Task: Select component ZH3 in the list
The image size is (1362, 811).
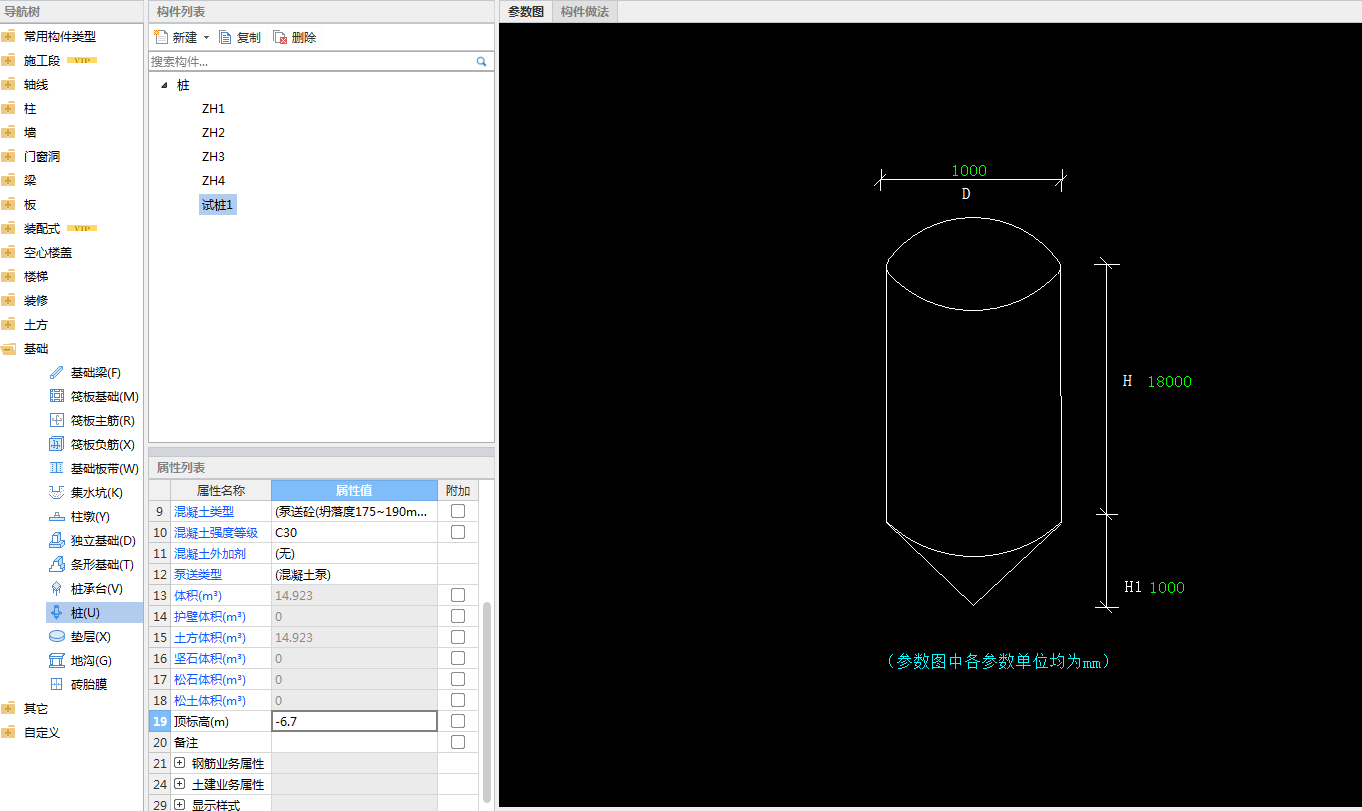Action: (213, 156)
